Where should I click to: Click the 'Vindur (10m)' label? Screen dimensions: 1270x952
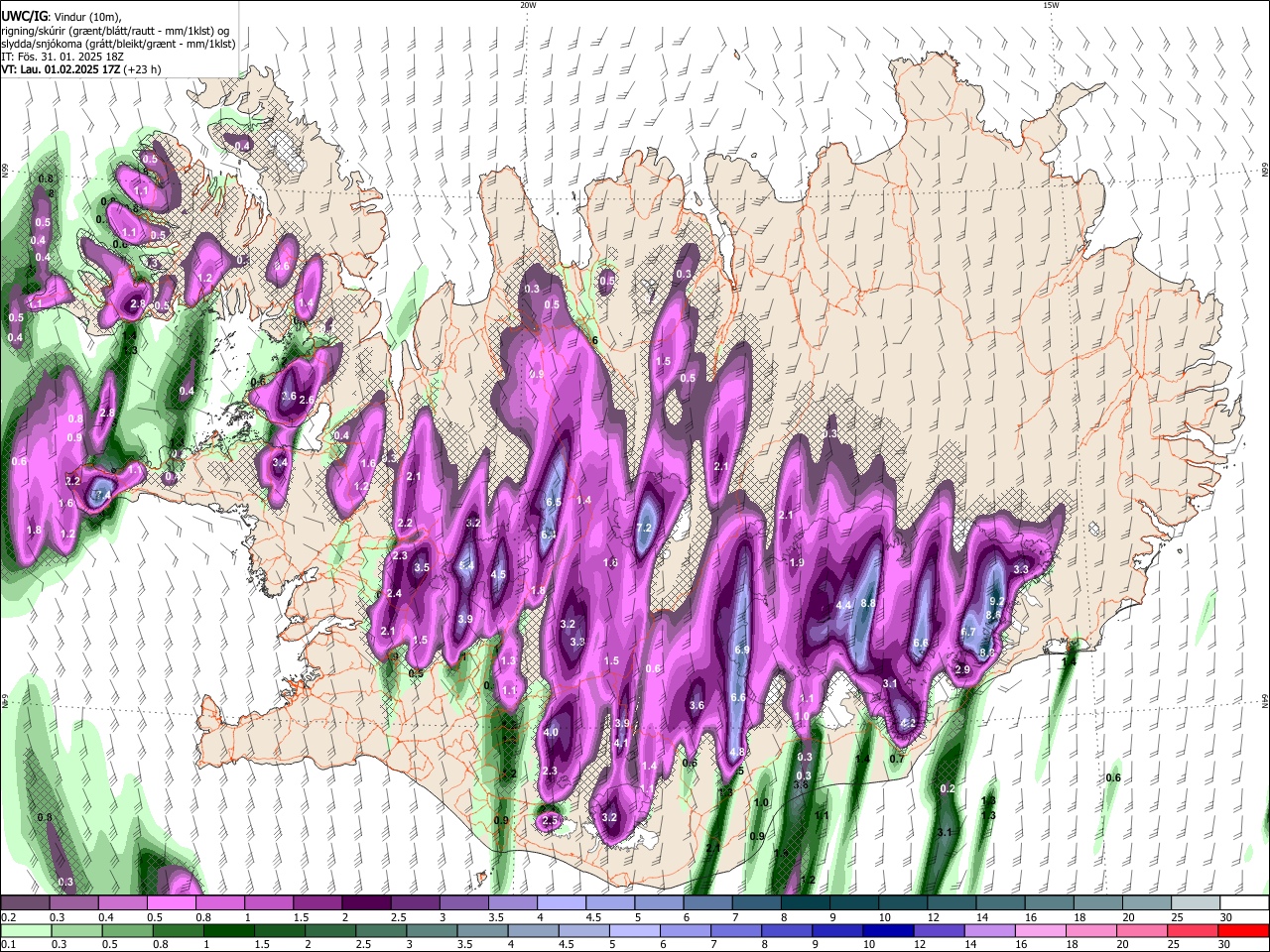click(87, 17)
